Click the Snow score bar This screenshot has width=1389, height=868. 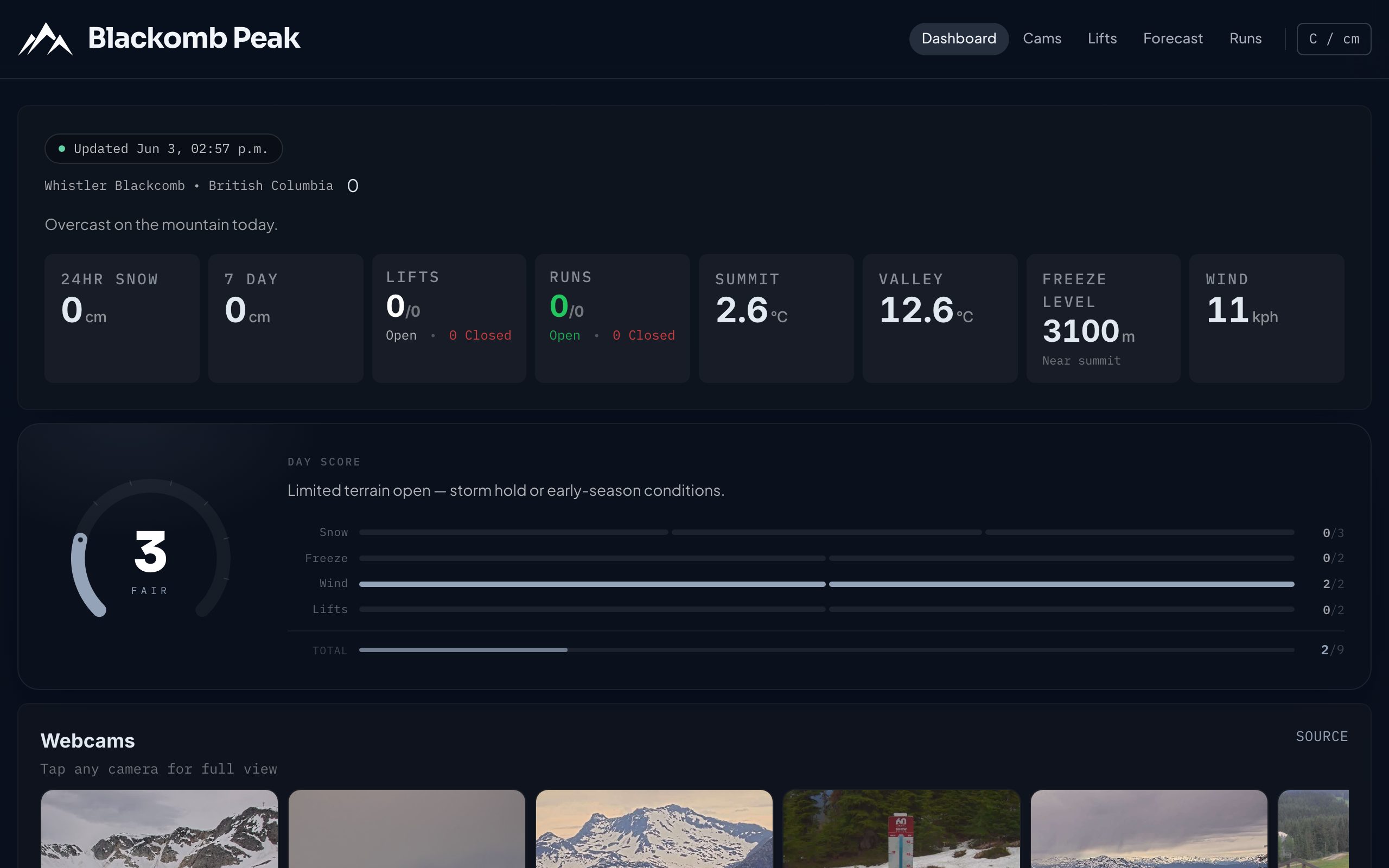click(826, 532)
